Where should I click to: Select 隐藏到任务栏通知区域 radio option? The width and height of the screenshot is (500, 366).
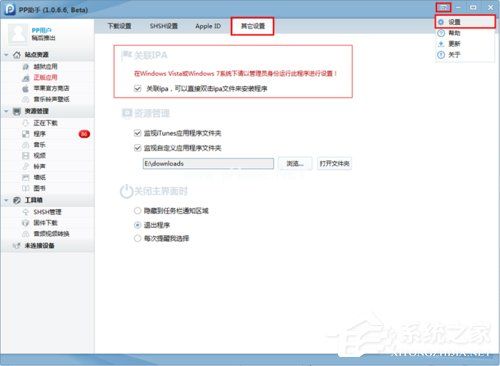coord(137,211)
